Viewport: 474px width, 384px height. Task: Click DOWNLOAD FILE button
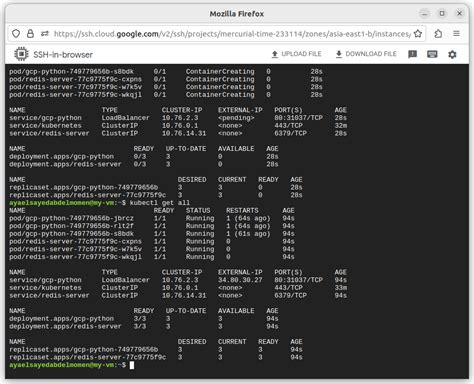(366, 54)
